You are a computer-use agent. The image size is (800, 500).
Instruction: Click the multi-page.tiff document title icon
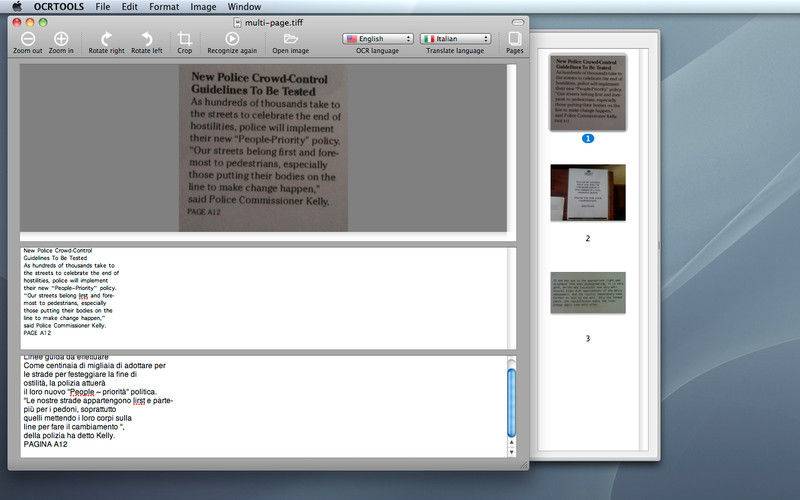tap(237, 22)
